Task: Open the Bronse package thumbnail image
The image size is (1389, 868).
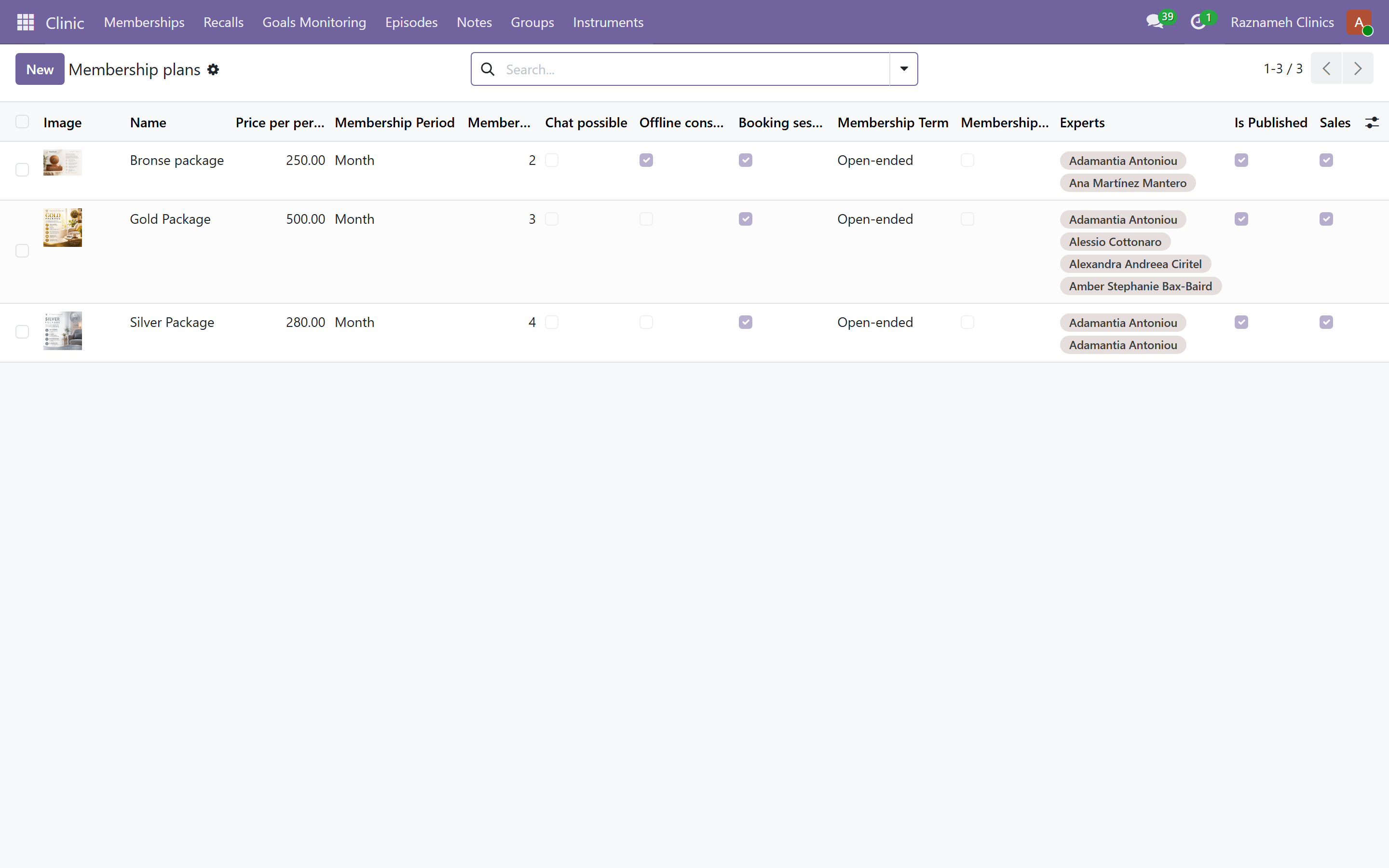Action: 63,163
